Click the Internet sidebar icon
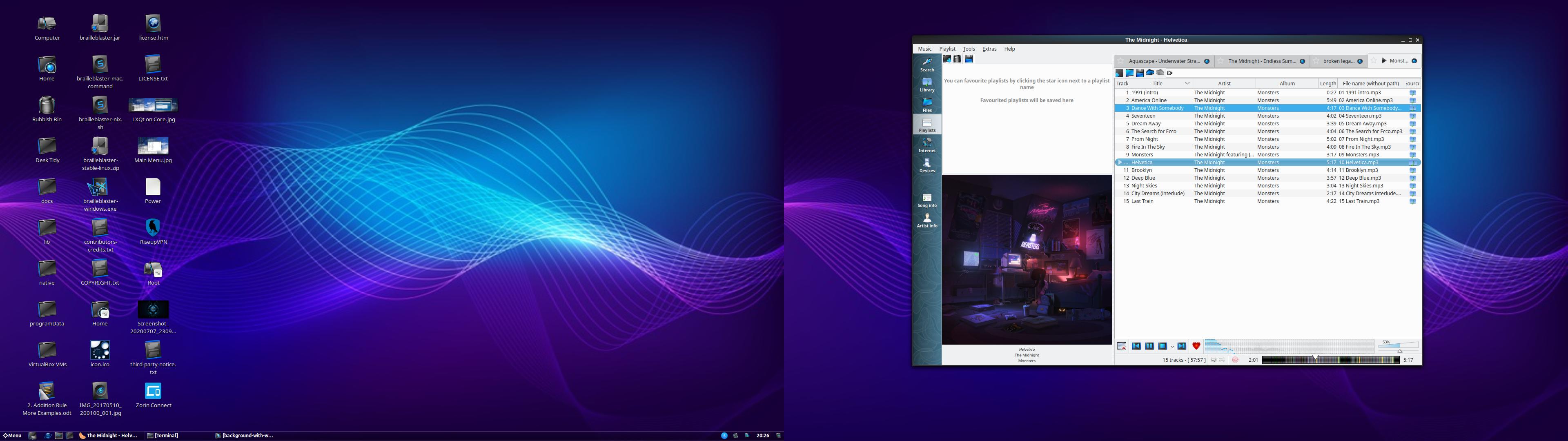 (x=927, y=145)
